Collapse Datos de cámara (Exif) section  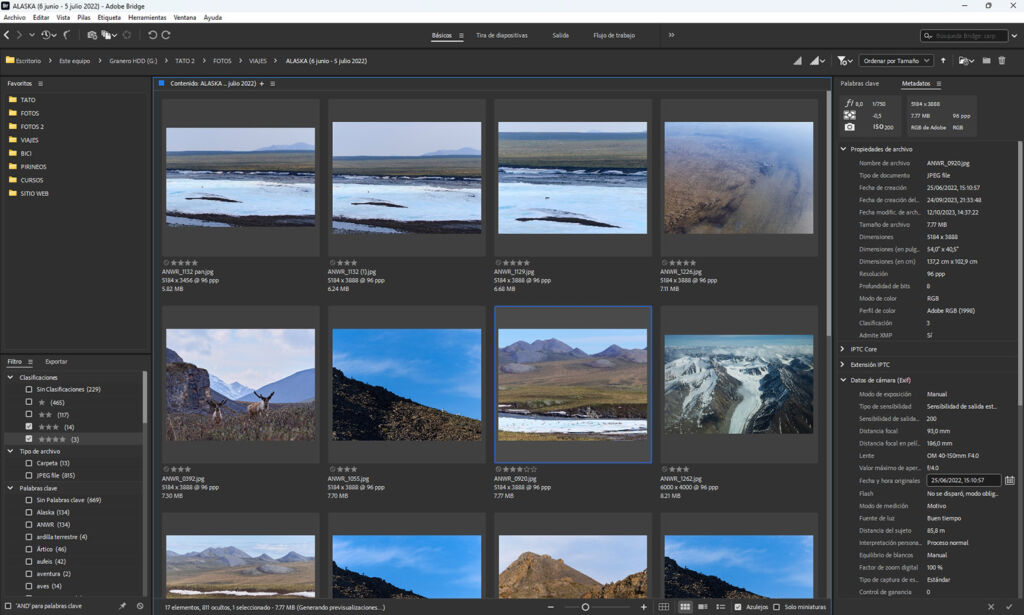pos(843,380)
